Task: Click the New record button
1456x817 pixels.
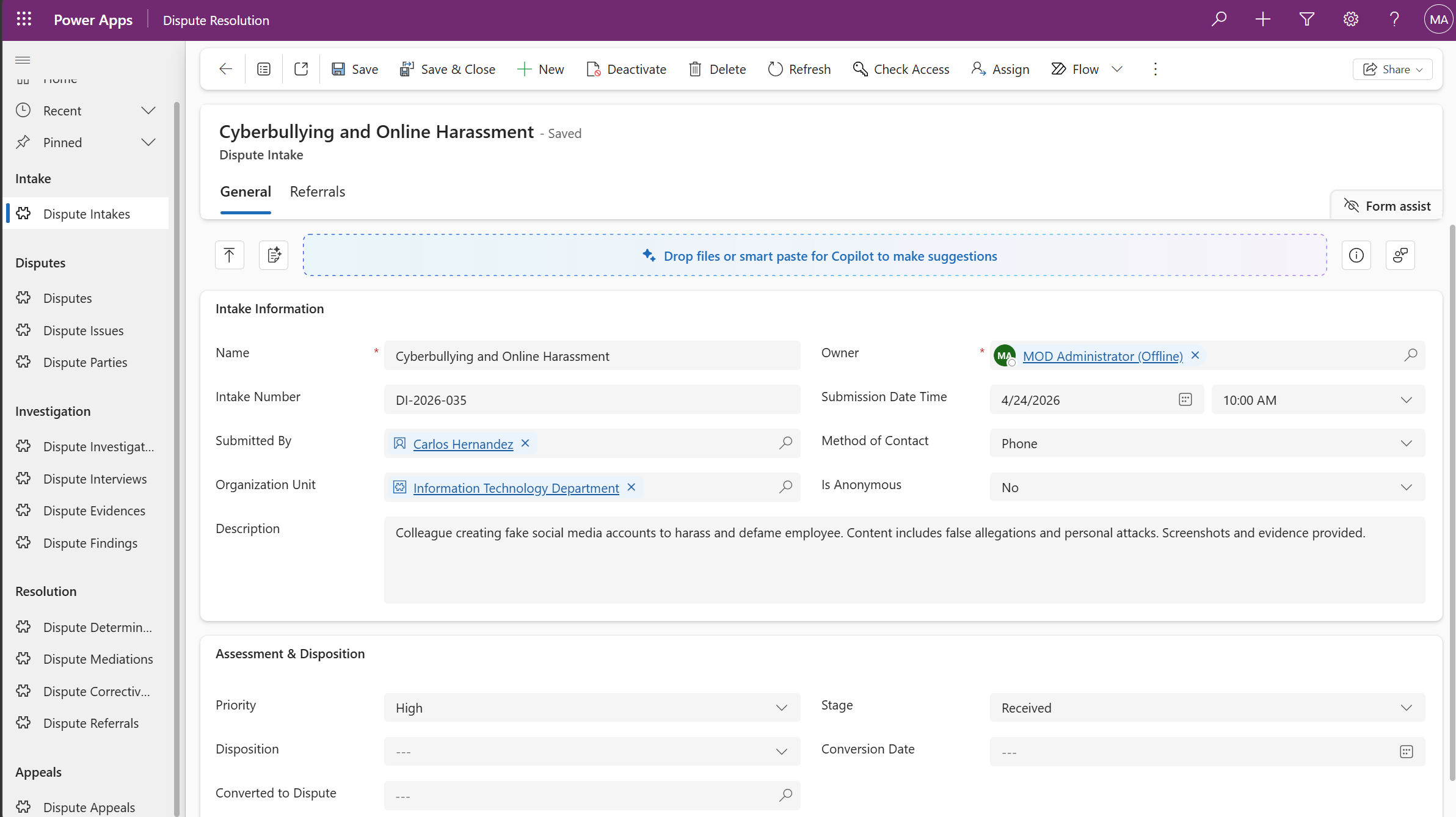Action: (541, 69)
